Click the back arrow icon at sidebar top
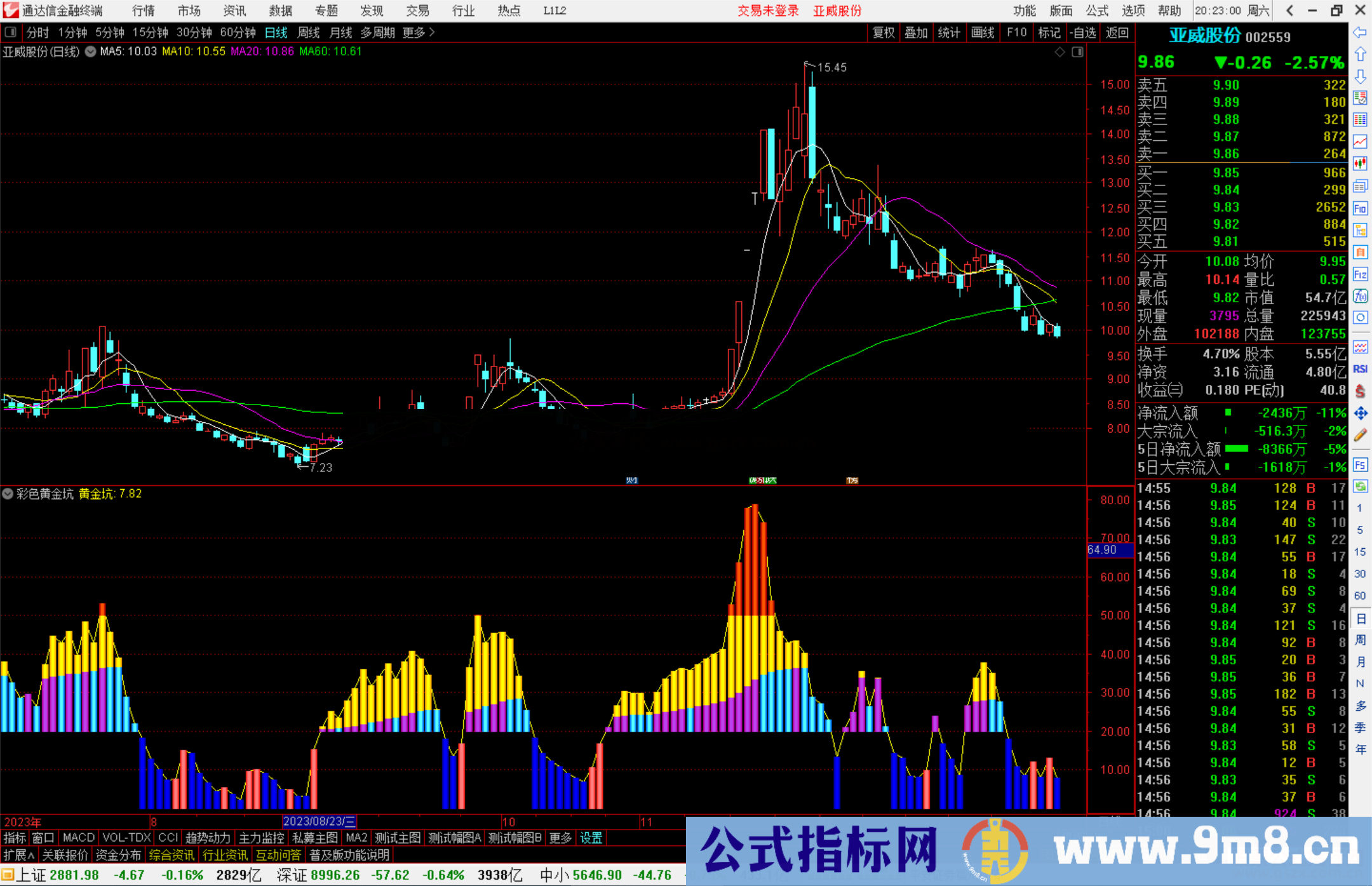The image size is (1372, 886). (1361, 32)
